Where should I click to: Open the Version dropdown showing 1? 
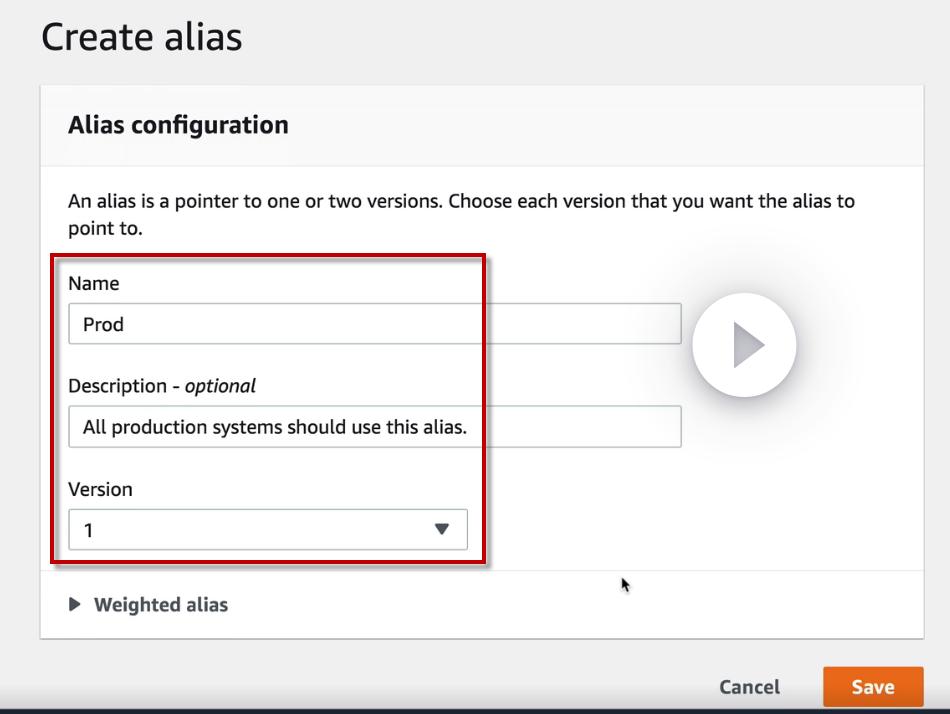pyautogui.click(x=267, y=530)
